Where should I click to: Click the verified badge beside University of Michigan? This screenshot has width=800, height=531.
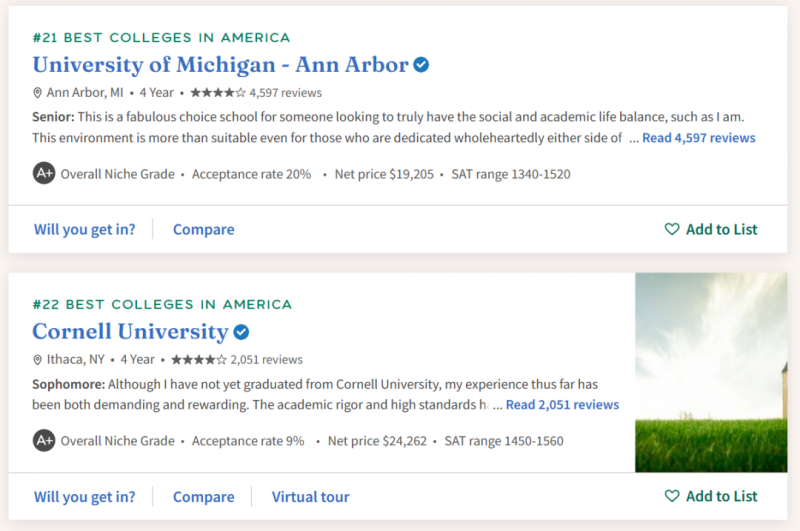tap(421, 65)
